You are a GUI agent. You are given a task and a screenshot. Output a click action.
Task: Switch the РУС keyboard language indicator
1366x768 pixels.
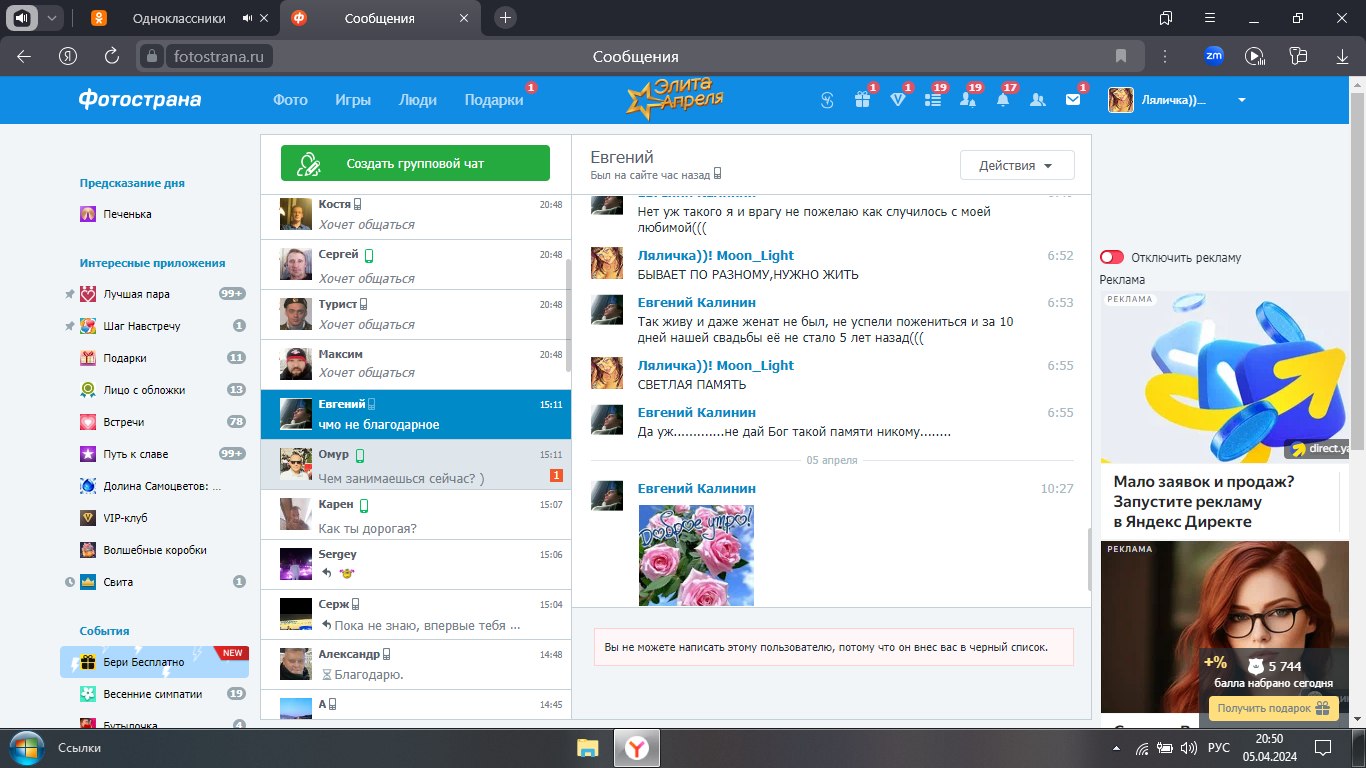pos(1218,748)
